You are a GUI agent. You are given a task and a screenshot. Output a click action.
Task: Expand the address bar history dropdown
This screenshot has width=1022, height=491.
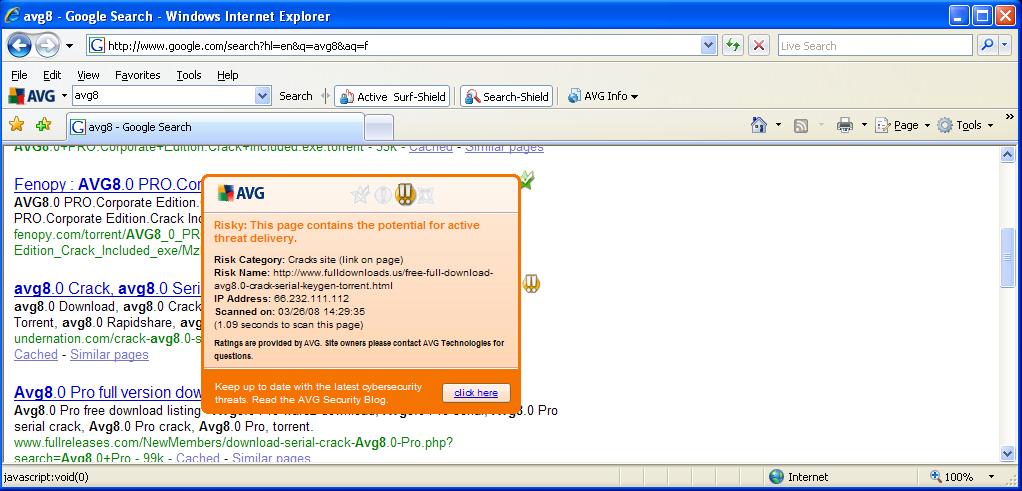708,46
